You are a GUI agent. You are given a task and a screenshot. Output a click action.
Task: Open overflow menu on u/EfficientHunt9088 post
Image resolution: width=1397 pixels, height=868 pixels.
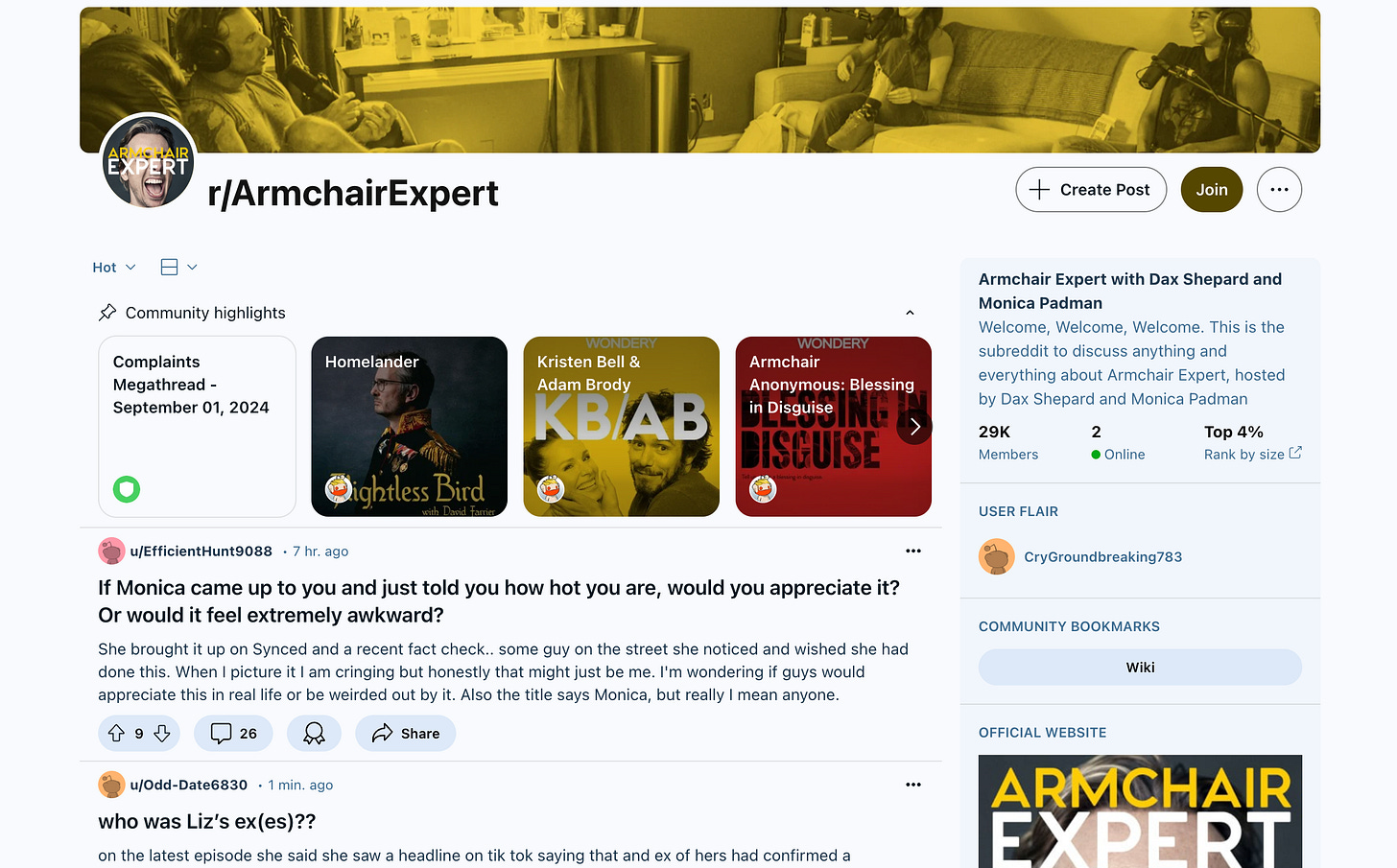913,551
